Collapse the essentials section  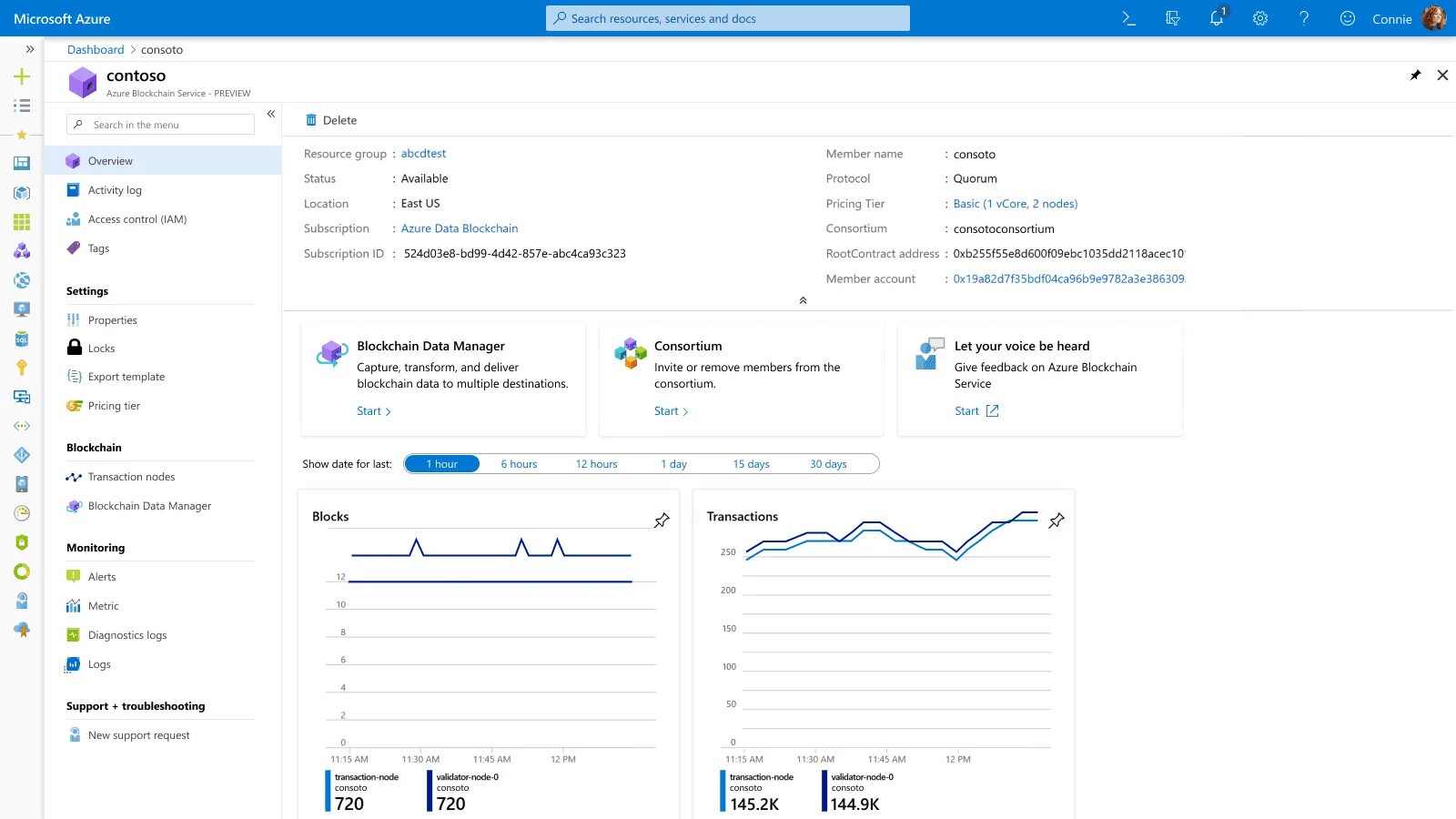(x=803, y=300)
